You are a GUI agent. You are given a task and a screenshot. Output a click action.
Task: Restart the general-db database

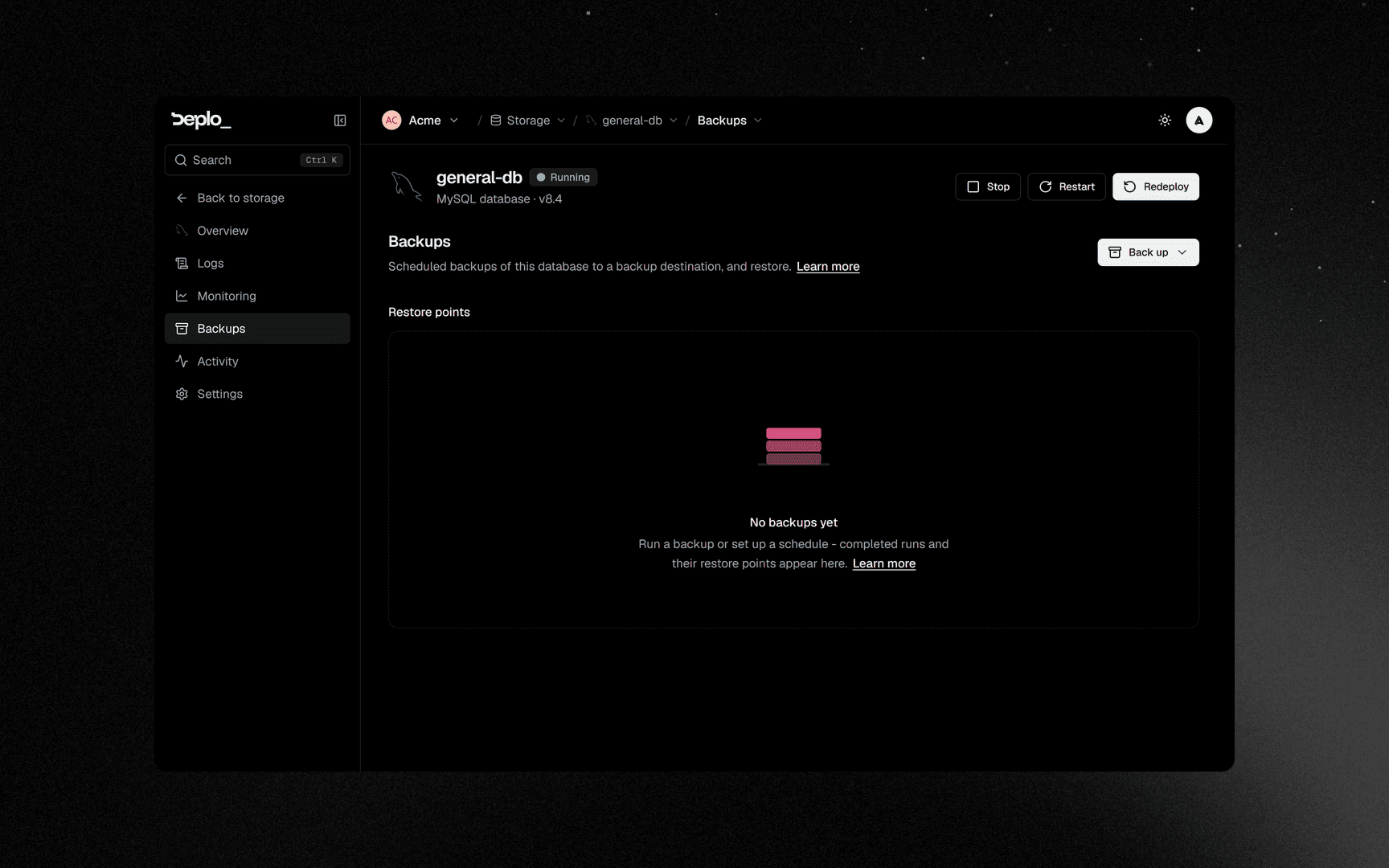click(x=1066, y=186)
